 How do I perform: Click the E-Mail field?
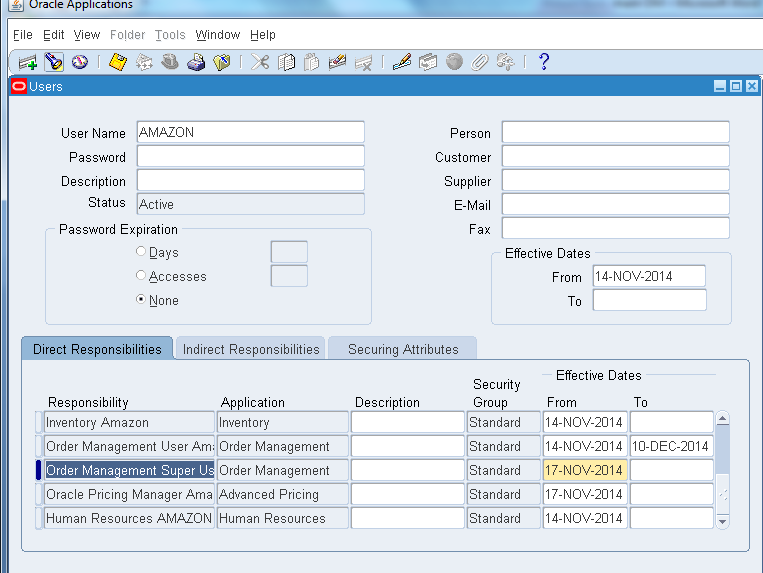point(616,204)
